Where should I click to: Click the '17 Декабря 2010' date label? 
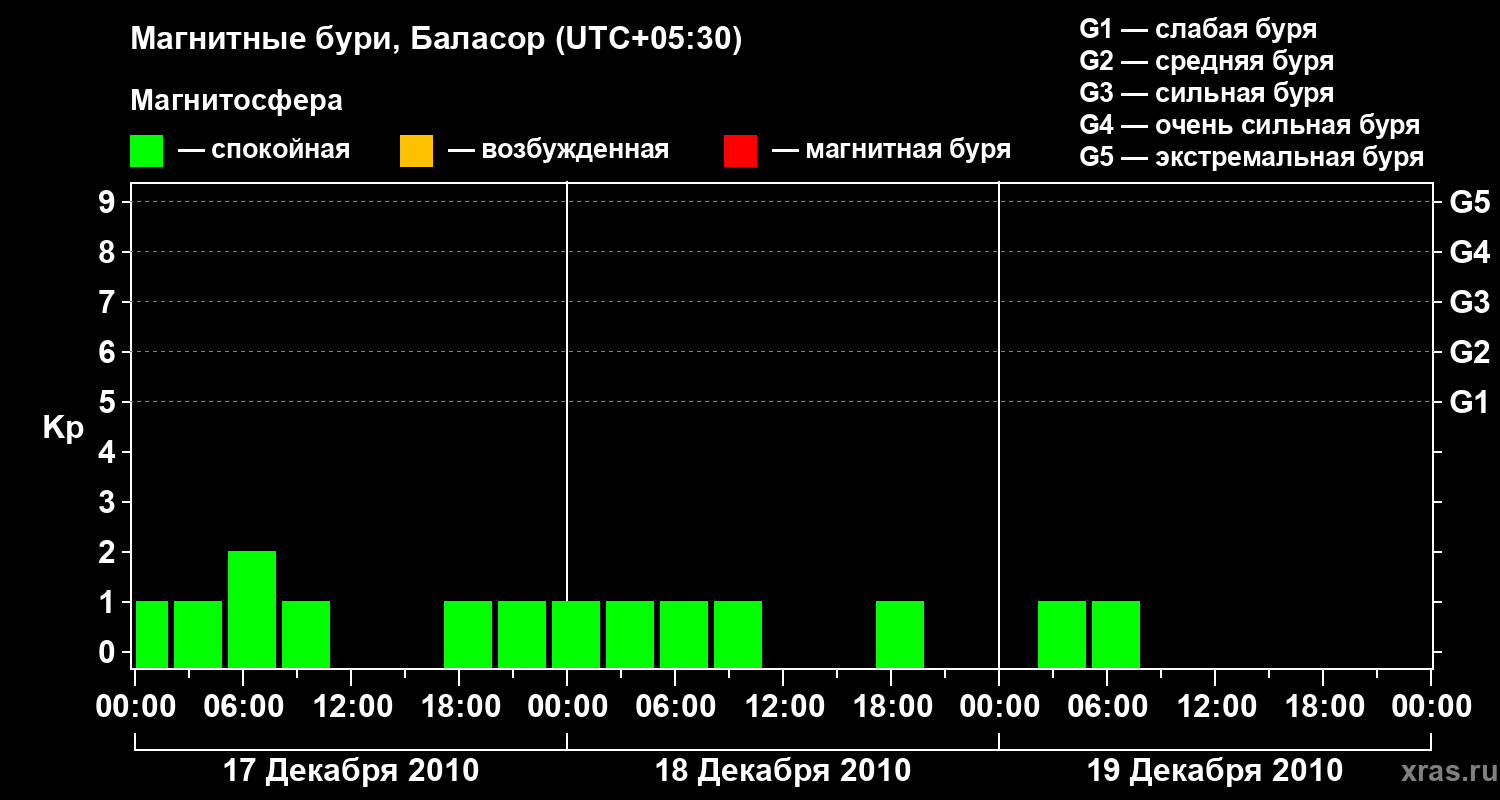[x=350, y=771]
